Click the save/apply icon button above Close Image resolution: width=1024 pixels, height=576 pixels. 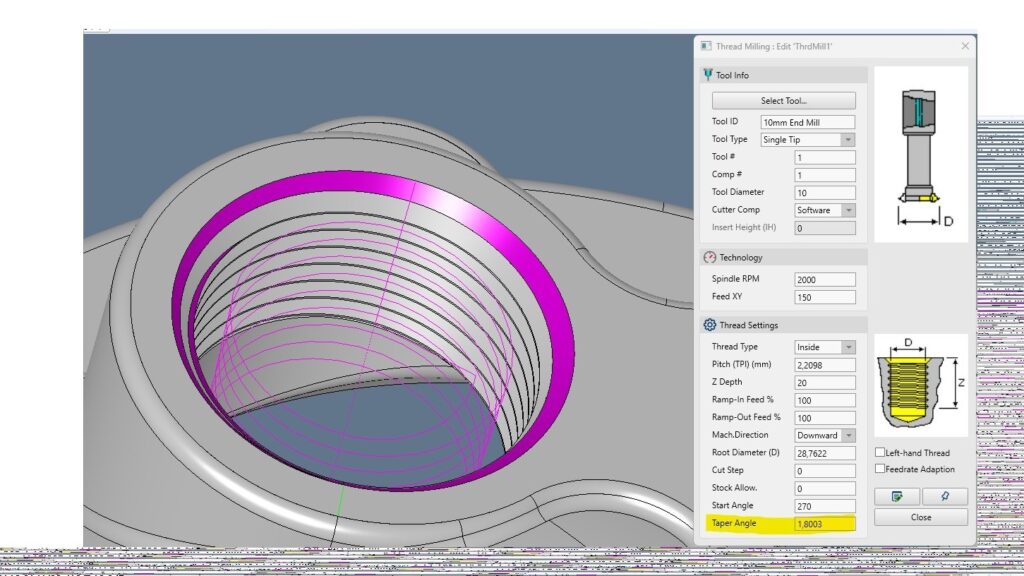click(897, 496)
